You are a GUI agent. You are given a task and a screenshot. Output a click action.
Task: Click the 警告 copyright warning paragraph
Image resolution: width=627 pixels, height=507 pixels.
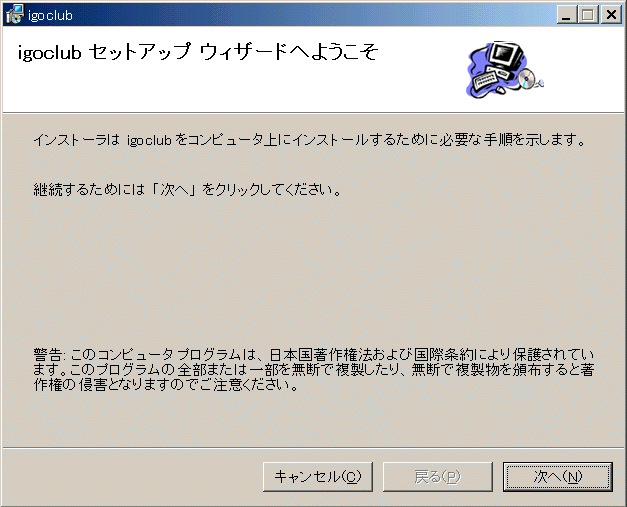pos(314,369)
